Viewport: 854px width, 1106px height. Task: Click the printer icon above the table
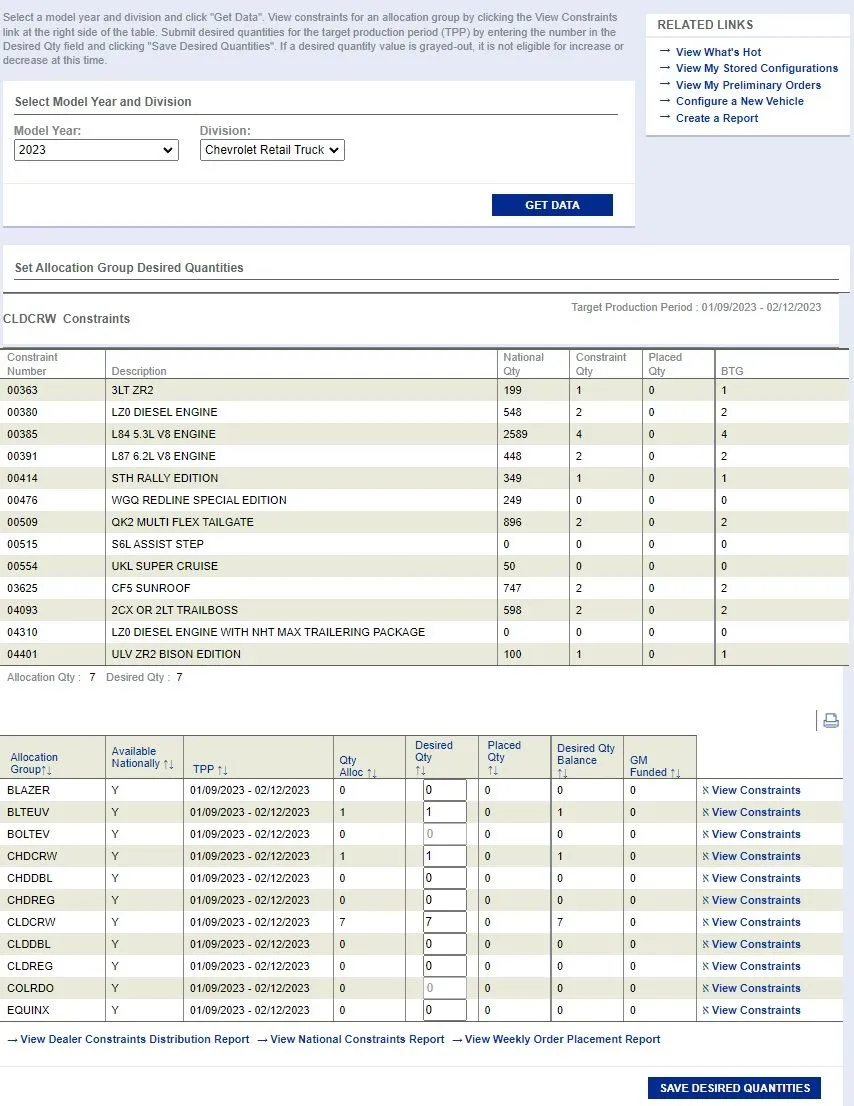pos(830,720)
